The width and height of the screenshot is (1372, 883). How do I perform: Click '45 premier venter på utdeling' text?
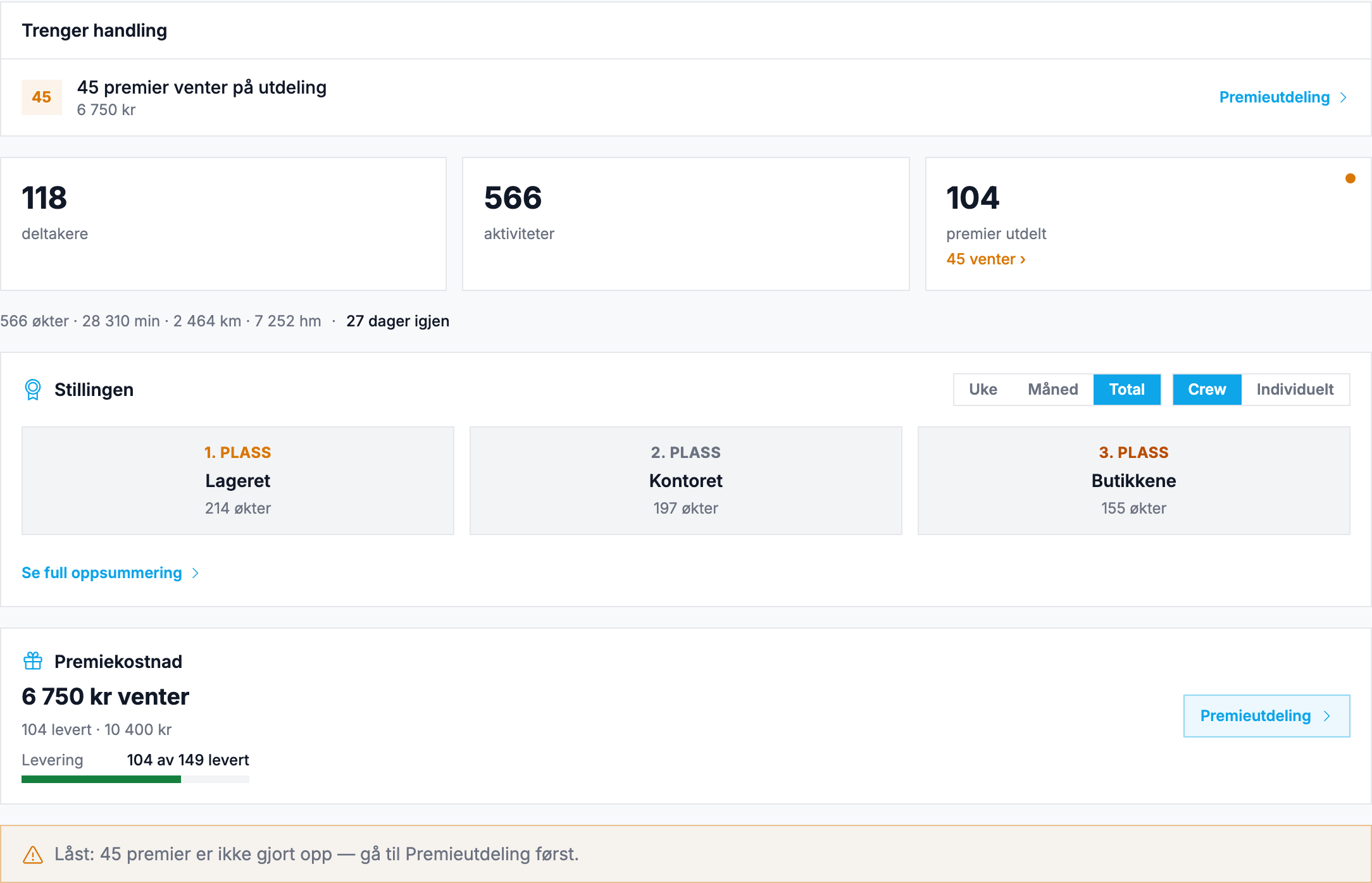point(202,87)
